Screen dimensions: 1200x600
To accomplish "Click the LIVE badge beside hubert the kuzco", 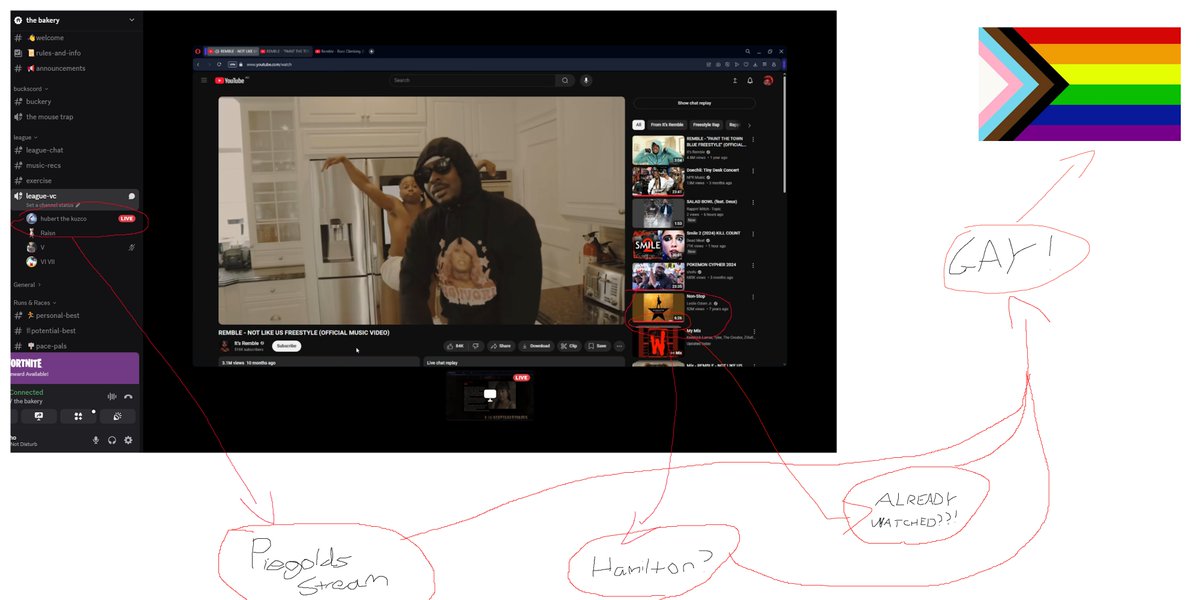I will [x=126, y=218].
